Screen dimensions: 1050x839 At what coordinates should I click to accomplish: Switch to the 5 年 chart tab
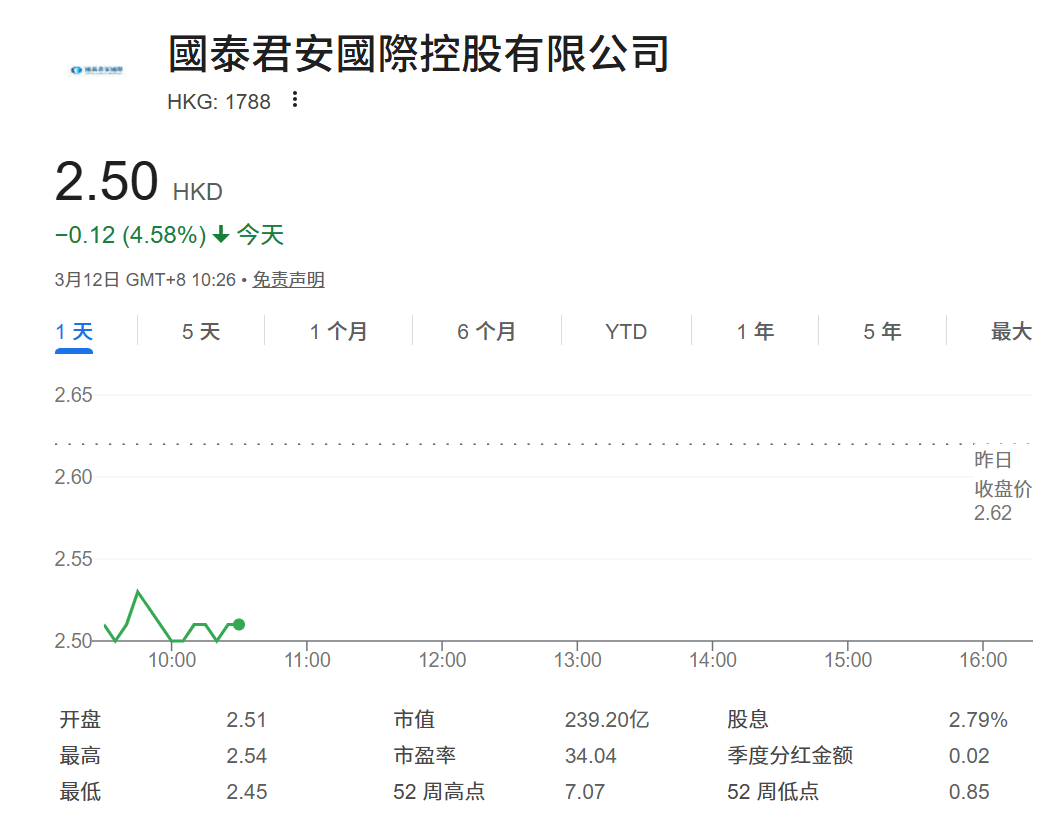[x=882, y=331]
